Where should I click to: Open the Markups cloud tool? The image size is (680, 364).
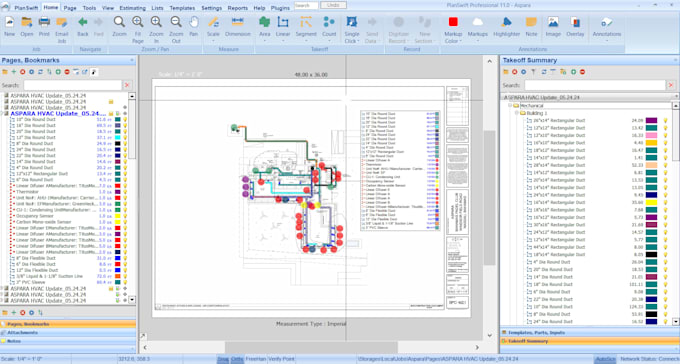477,27
